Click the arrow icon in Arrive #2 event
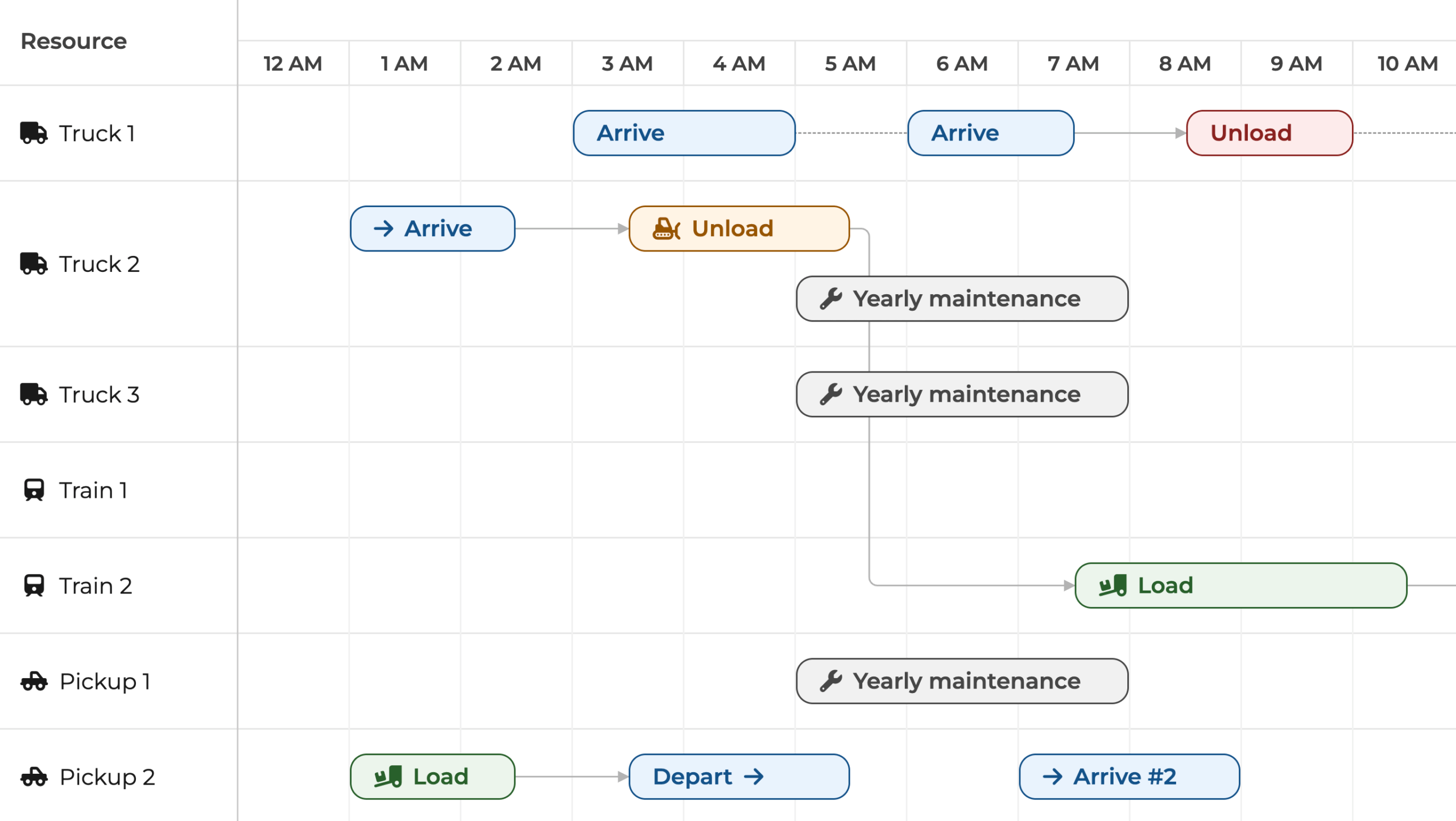Screen dimensions: 1456x821 [x=1053, y=777]
